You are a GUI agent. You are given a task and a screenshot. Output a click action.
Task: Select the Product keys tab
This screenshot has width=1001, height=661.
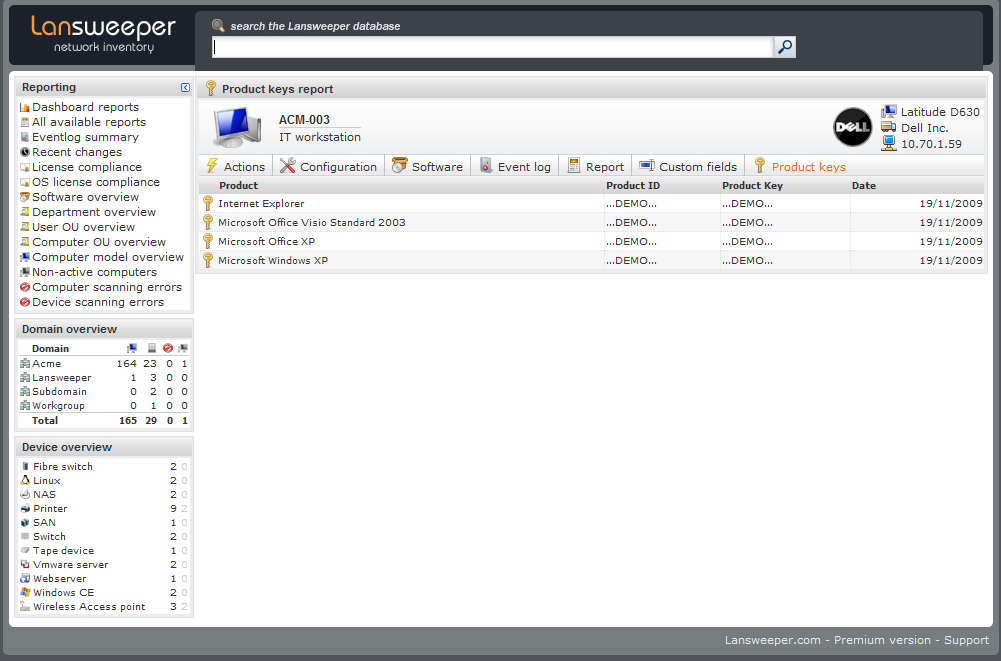pyautogui.click(x=800, y=166)
